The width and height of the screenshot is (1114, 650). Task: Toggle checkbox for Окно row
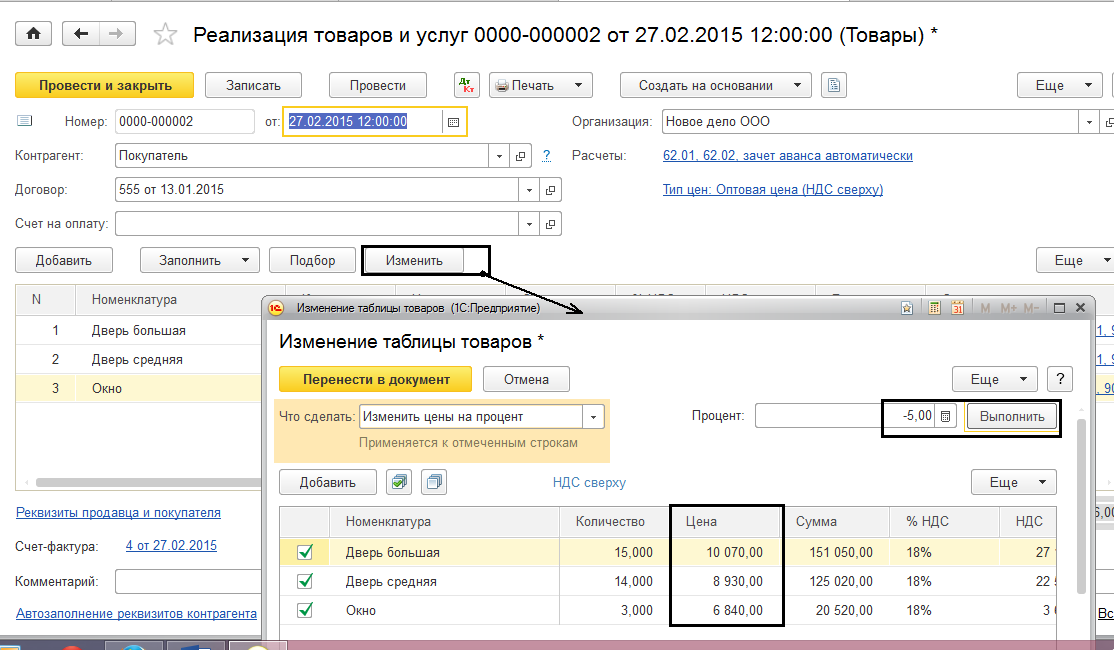click(x=305, y=610)
